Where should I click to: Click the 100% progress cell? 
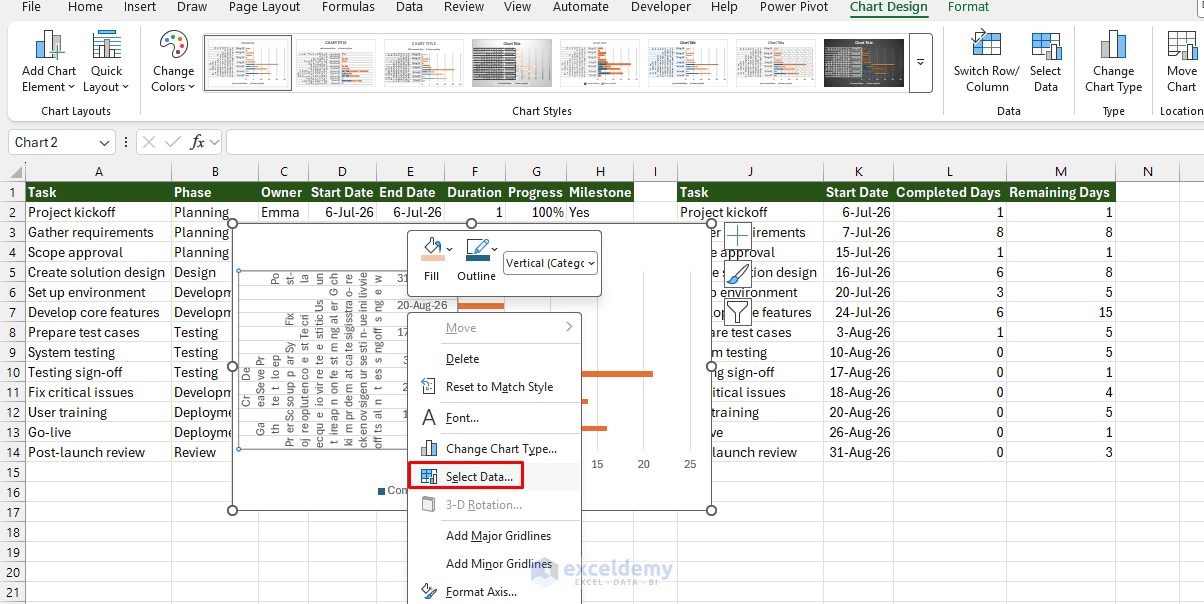[536, 212]
